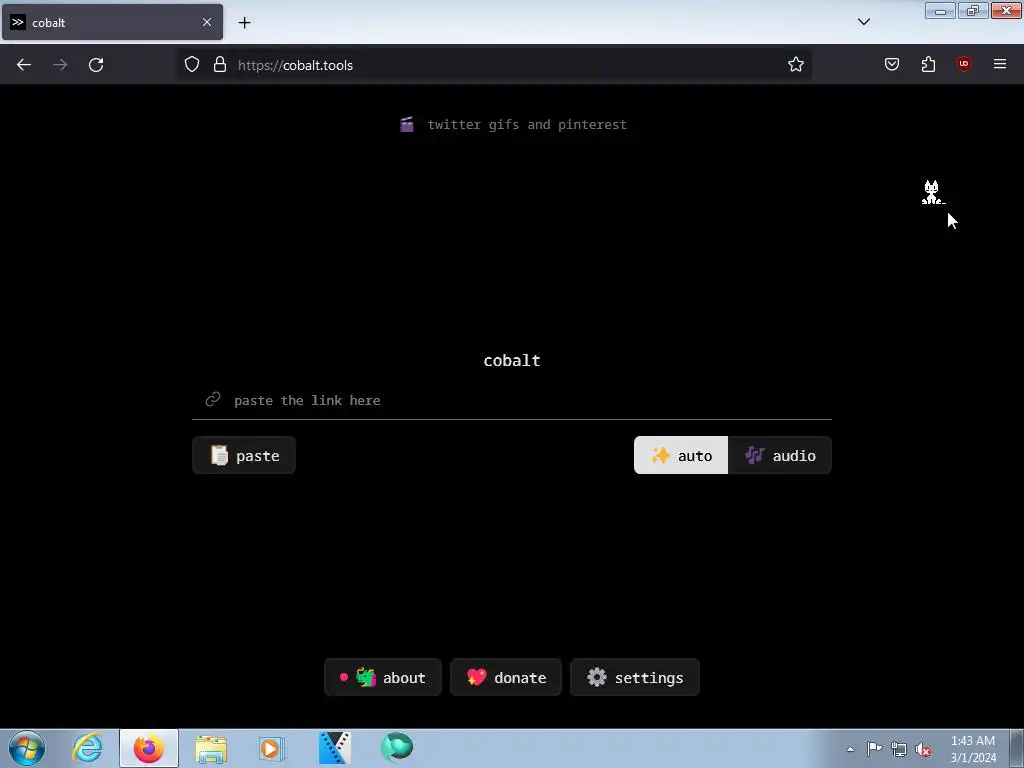
Task: Open the donate button
Action: point(506,677)
